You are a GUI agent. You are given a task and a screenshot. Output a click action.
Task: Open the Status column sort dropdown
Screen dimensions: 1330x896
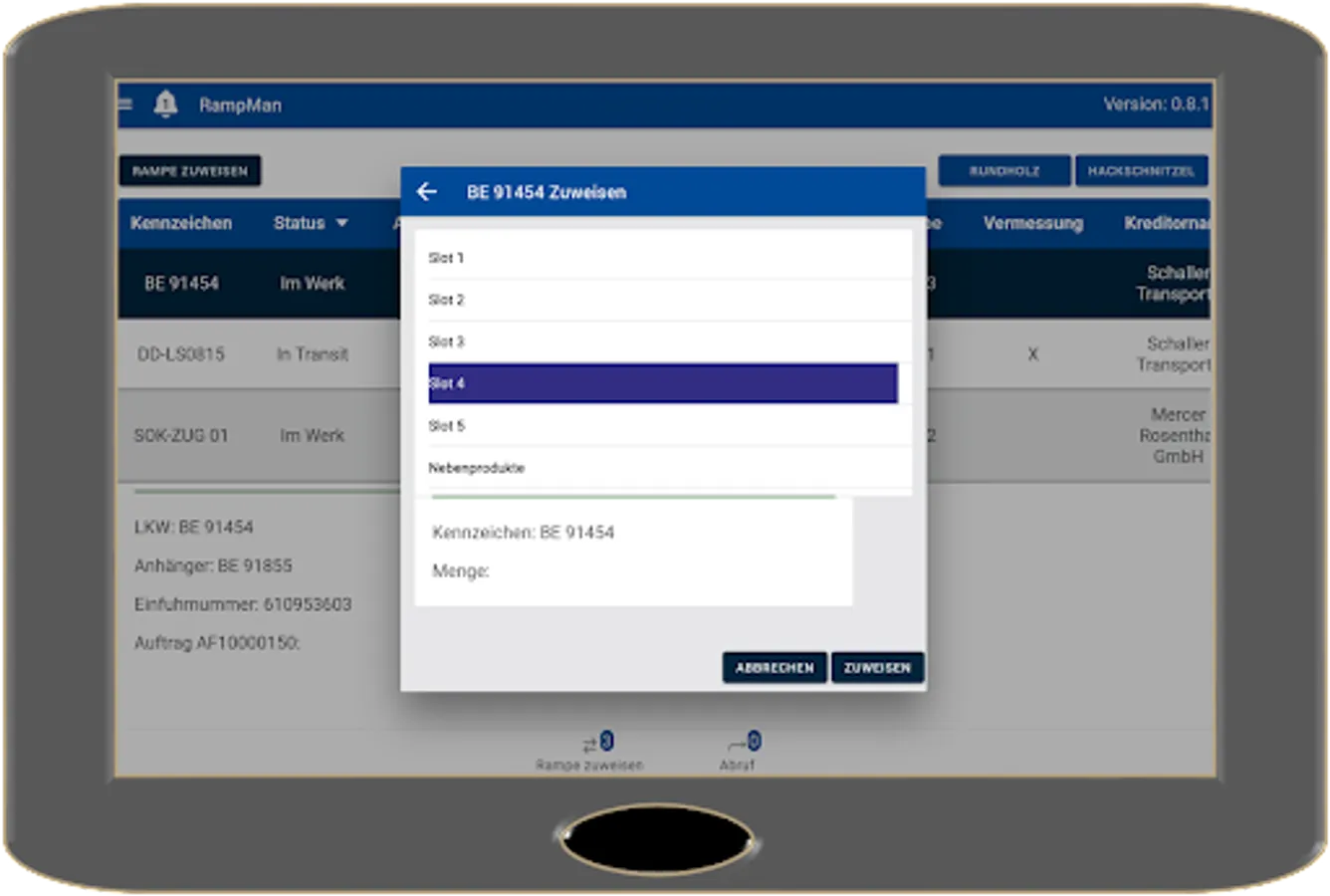341,224
